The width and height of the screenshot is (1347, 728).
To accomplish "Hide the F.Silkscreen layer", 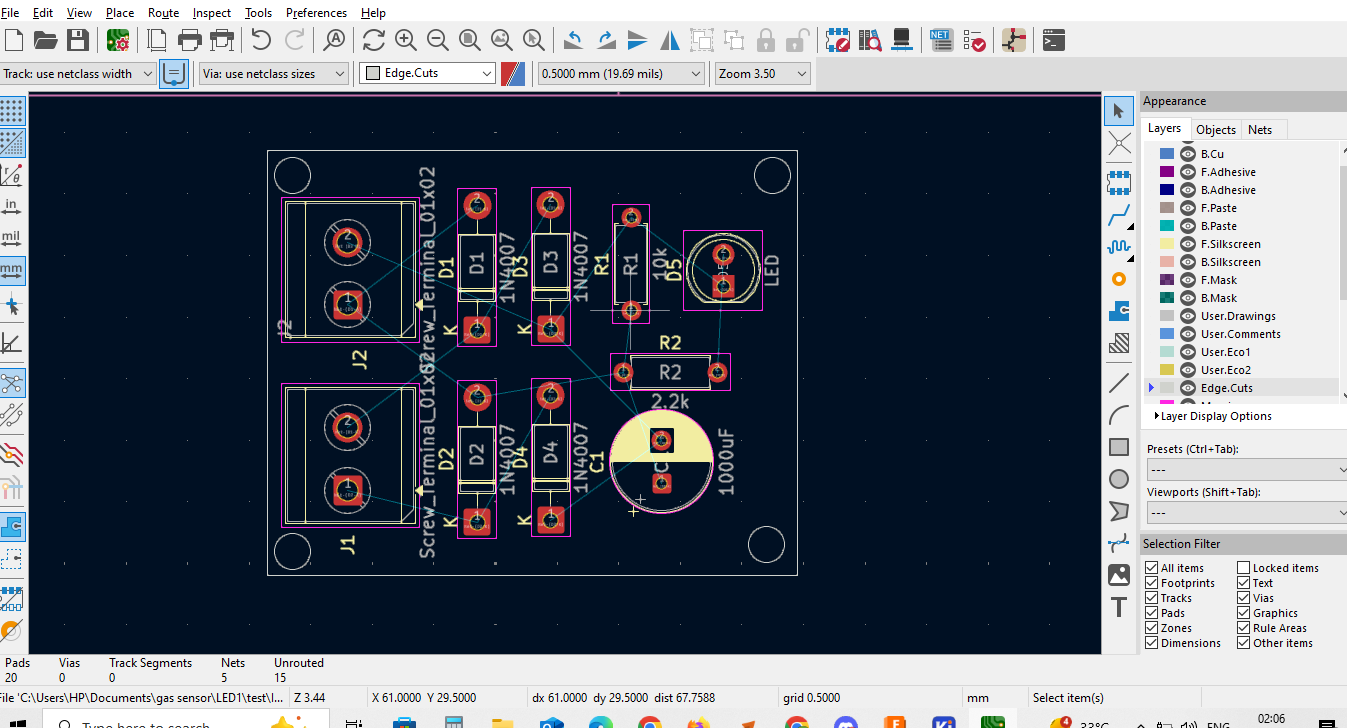I will [x=1187, y=244].
